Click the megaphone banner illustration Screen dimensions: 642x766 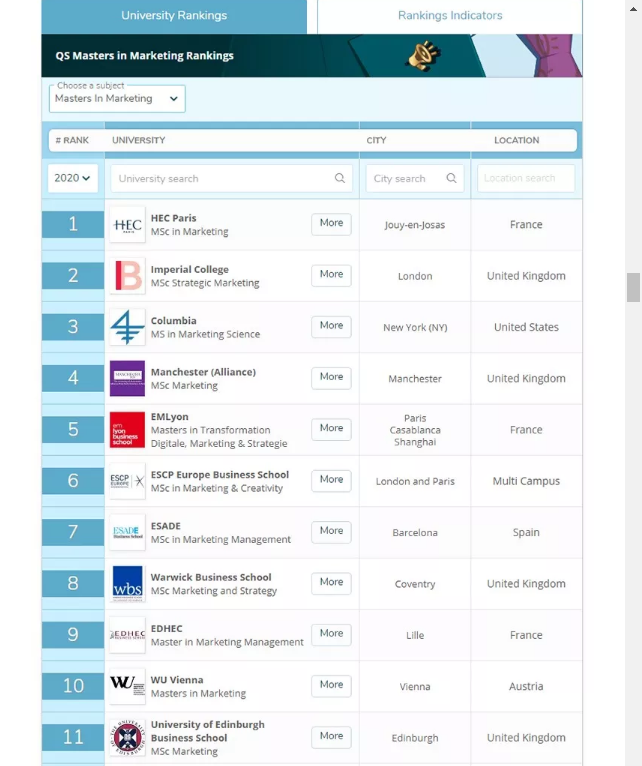click(x=424, y=56)
